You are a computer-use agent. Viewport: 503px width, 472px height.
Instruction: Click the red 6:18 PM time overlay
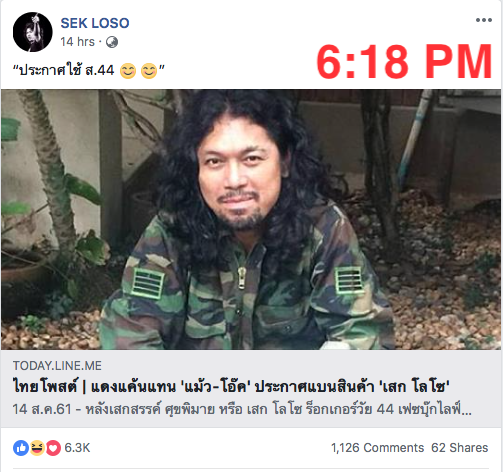pos(404,62)
